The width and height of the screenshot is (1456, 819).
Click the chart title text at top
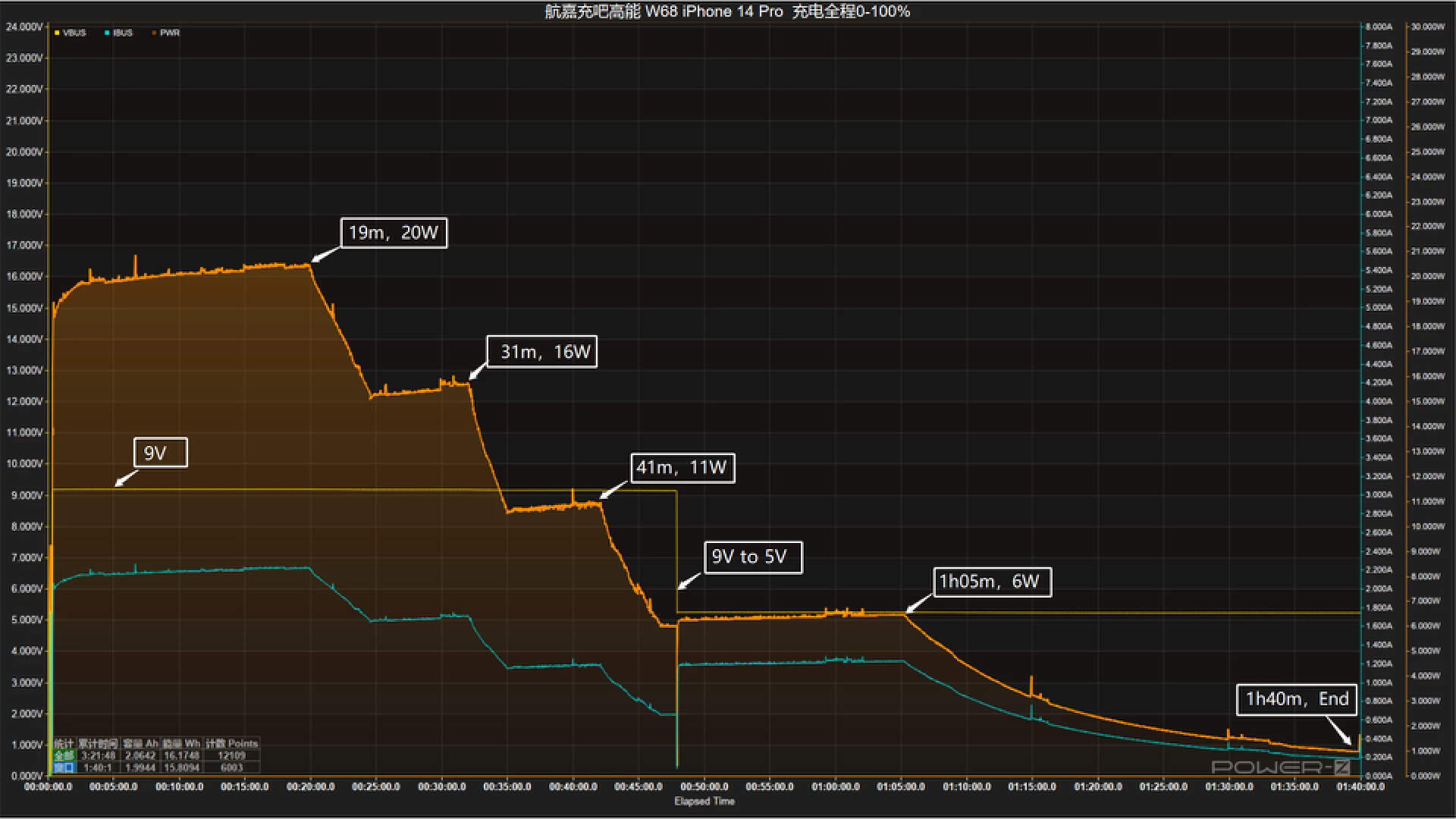point(727,11)
